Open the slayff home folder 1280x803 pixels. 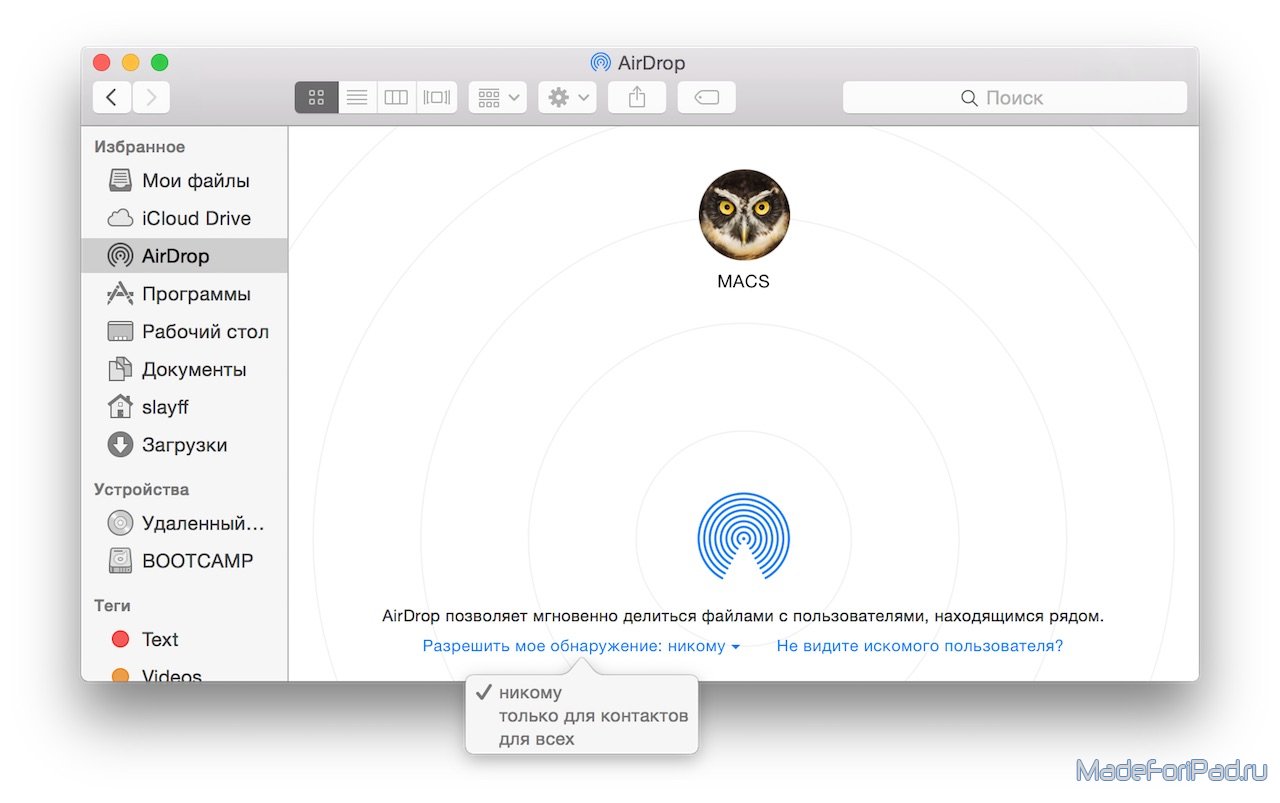click(184, 407)
